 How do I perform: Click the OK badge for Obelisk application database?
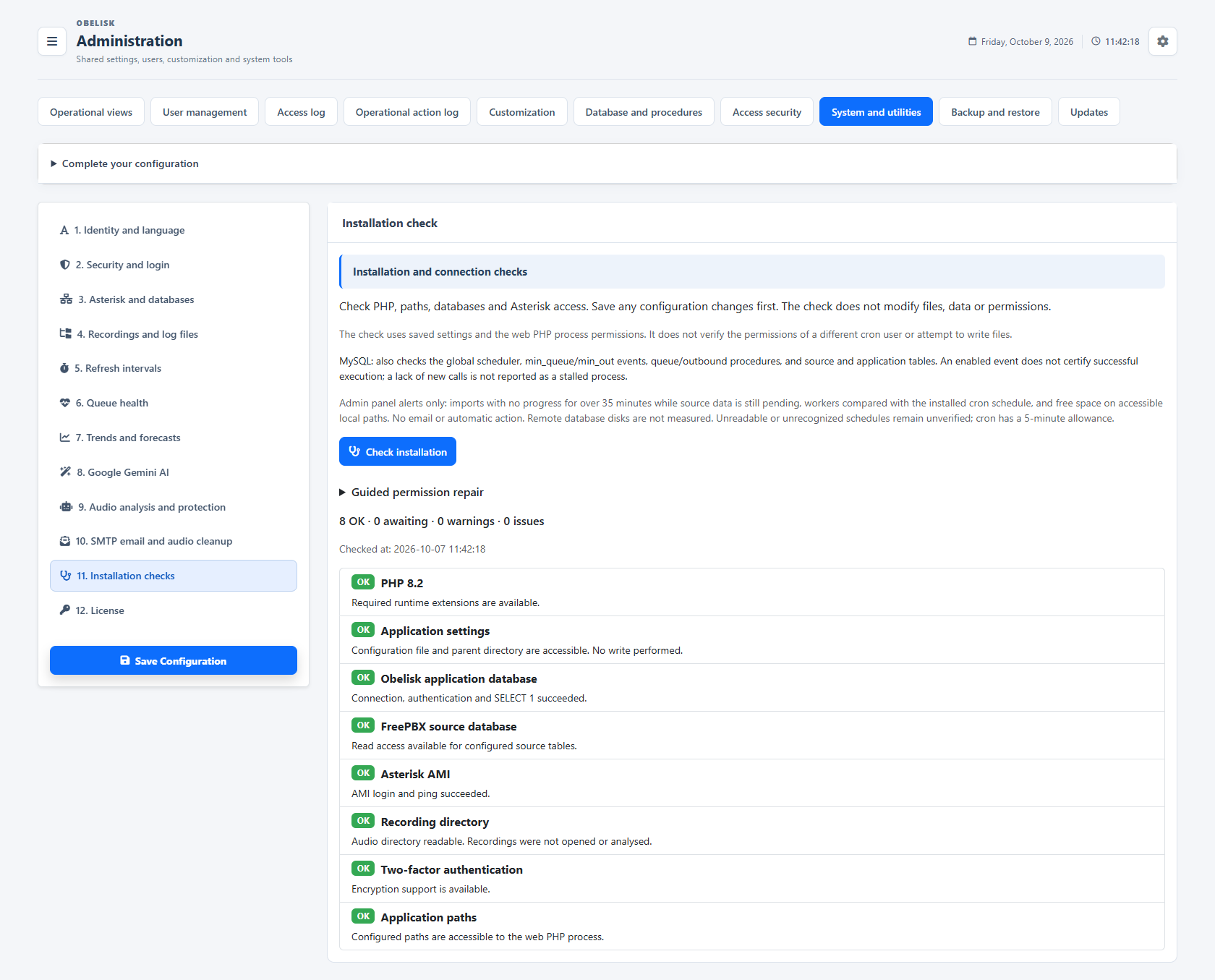(363, 678)
